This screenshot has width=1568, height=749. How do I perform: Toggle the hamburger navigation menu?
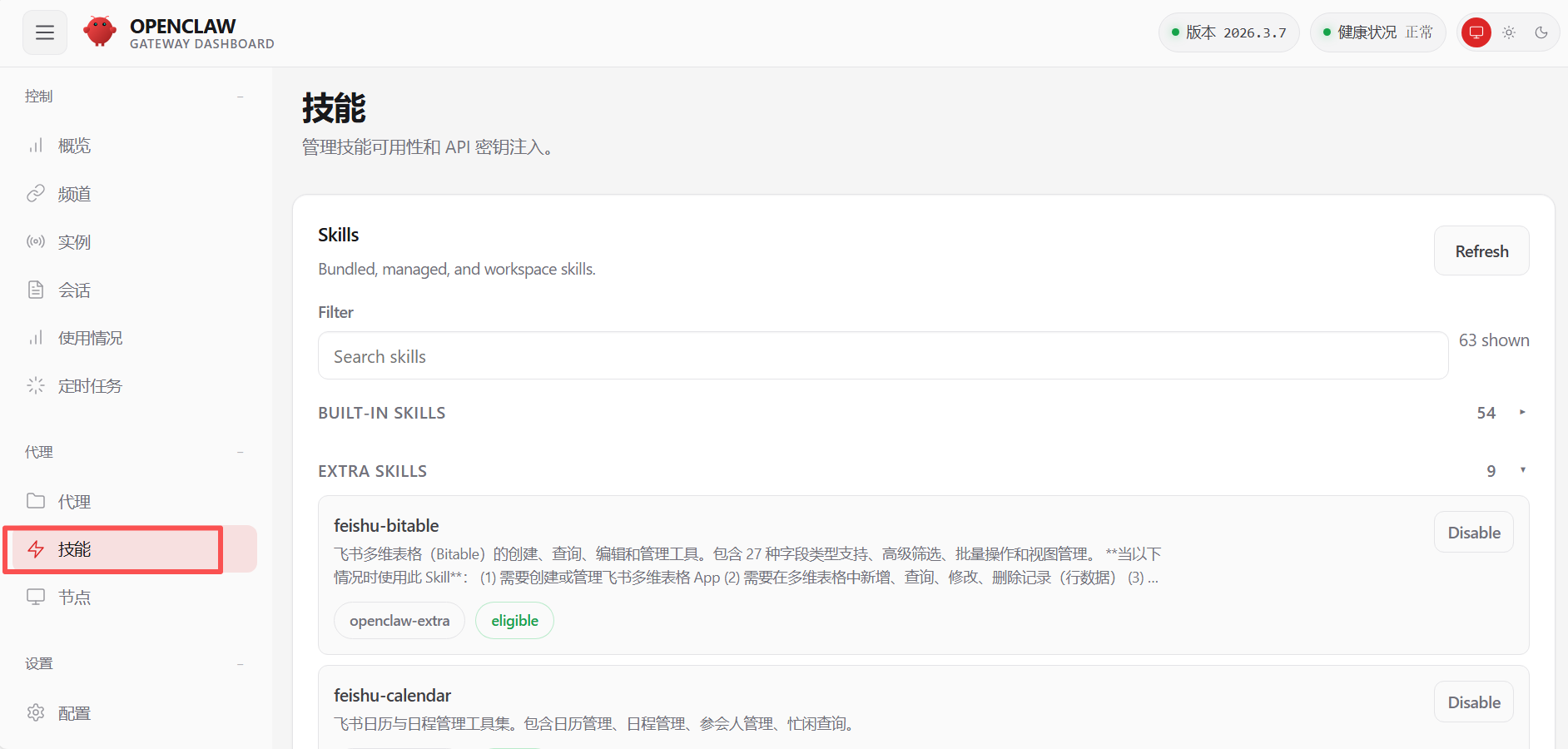[x=45, y=32]
